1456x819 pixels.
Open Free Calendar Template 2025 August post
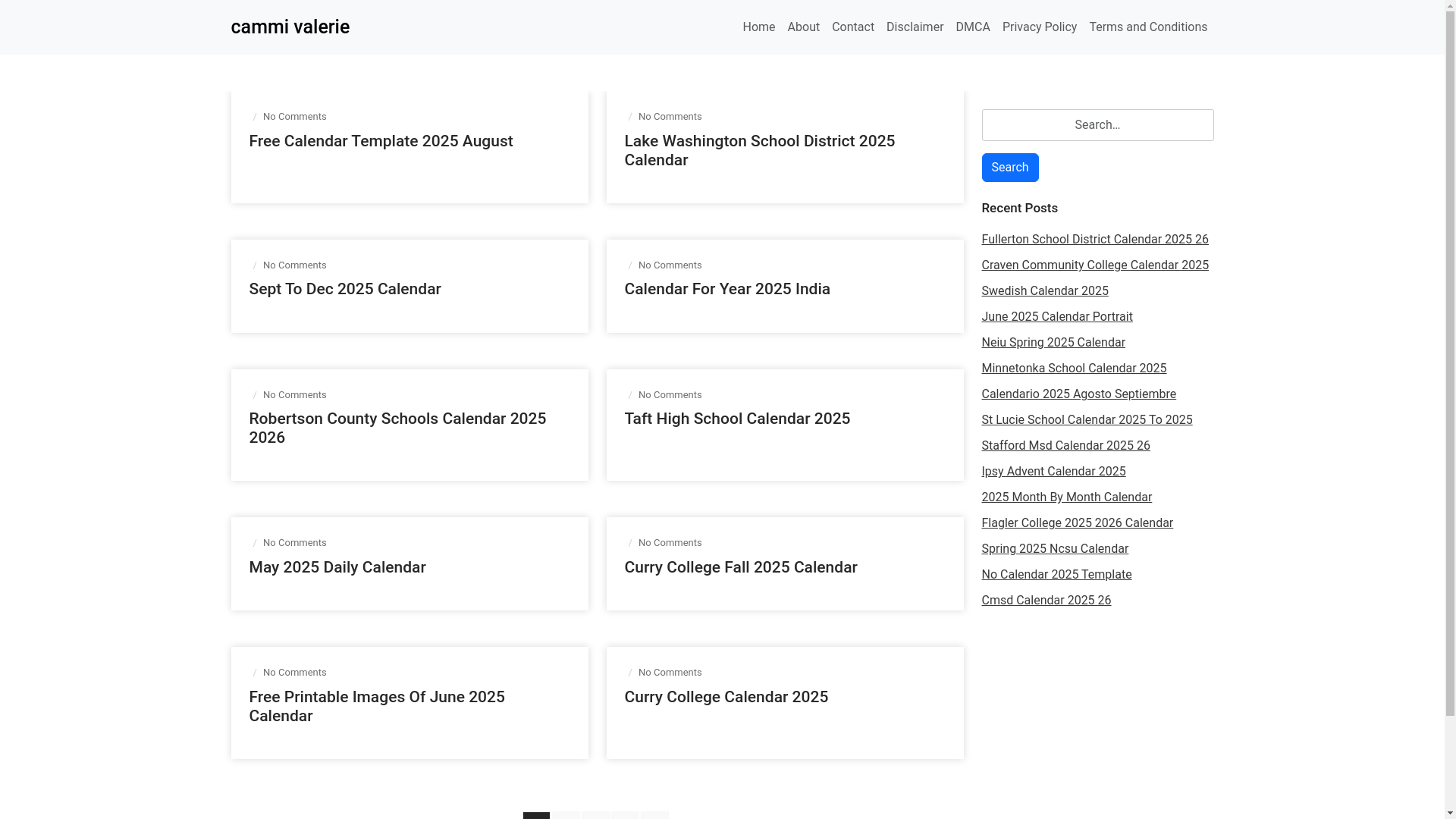coord(381,141)
